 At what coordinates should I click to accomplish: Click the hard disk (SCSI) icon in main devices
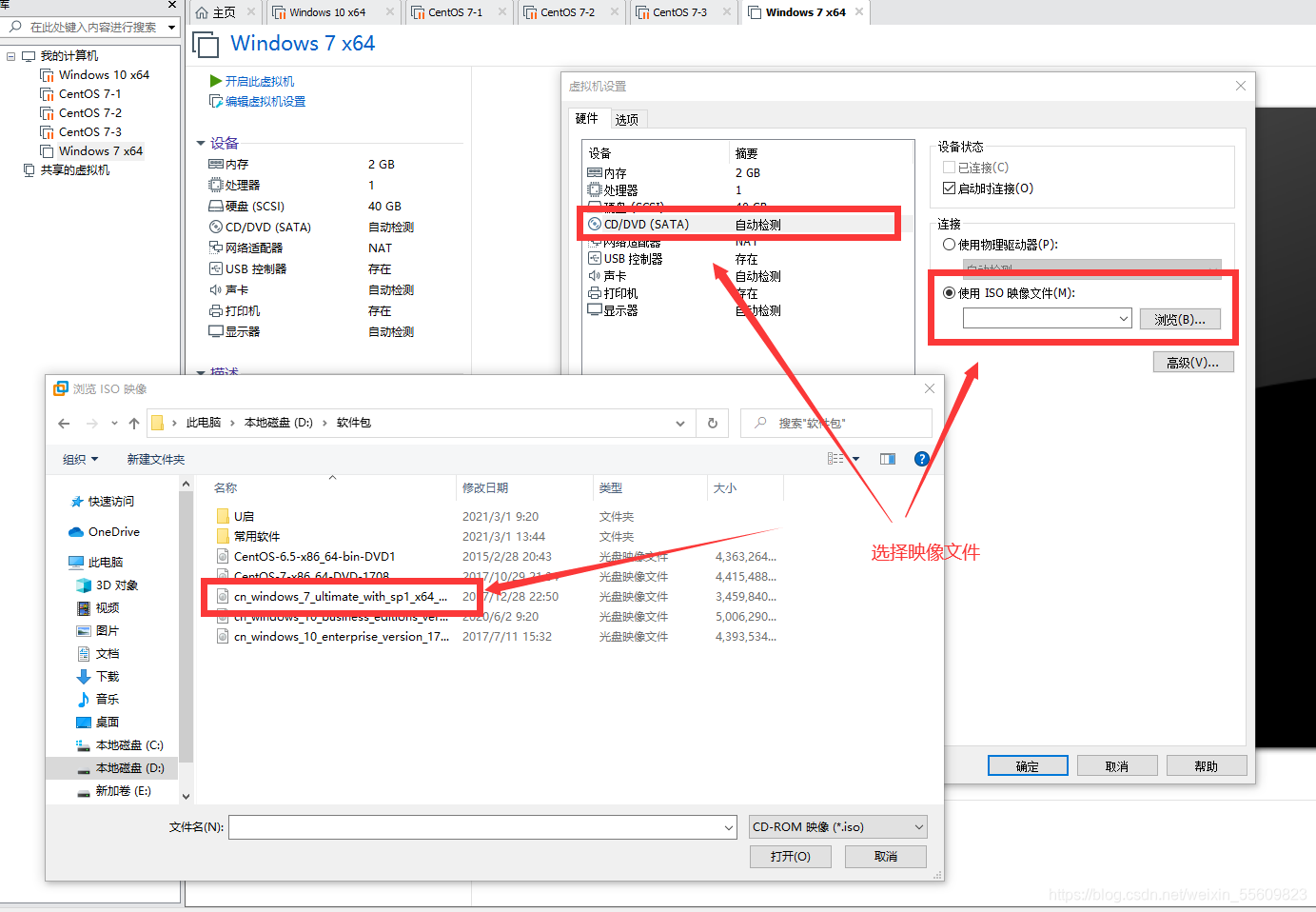tap(216, 206)
